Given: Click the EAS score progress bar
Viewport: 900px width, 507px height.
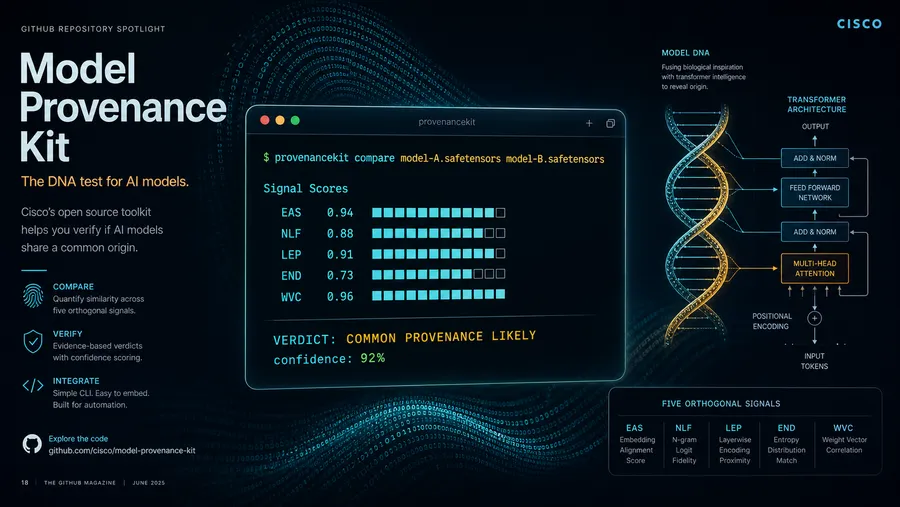Looking at the screenshot, I should 439,212.
